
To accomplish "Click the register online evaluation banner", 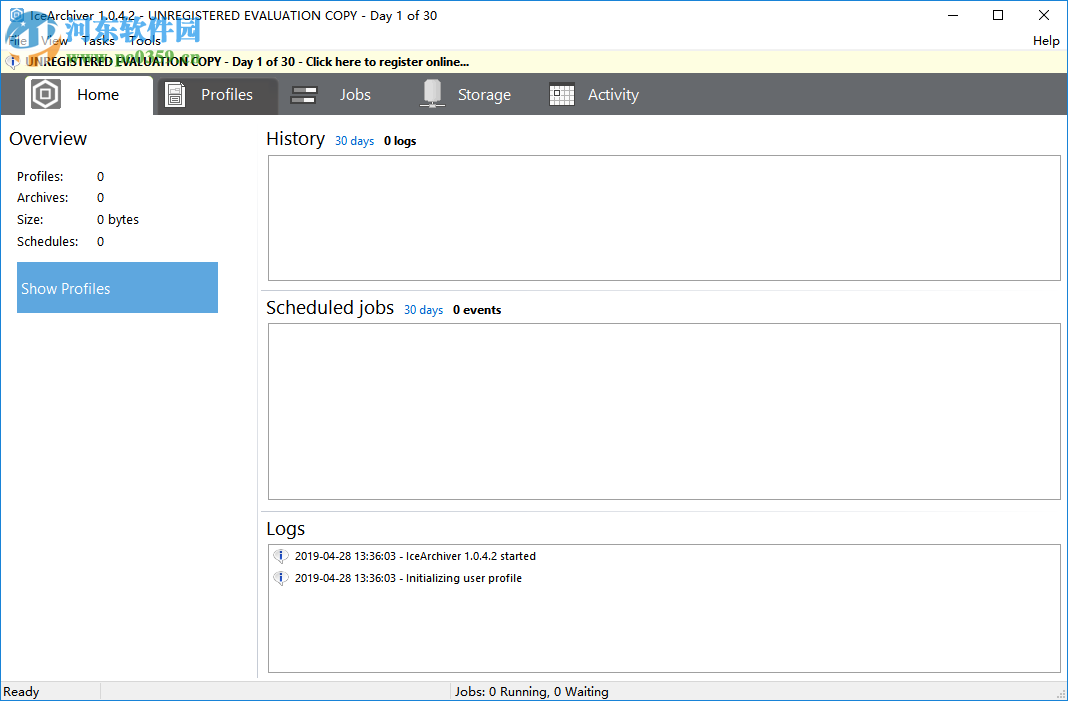I will click(x=534, y=62).
